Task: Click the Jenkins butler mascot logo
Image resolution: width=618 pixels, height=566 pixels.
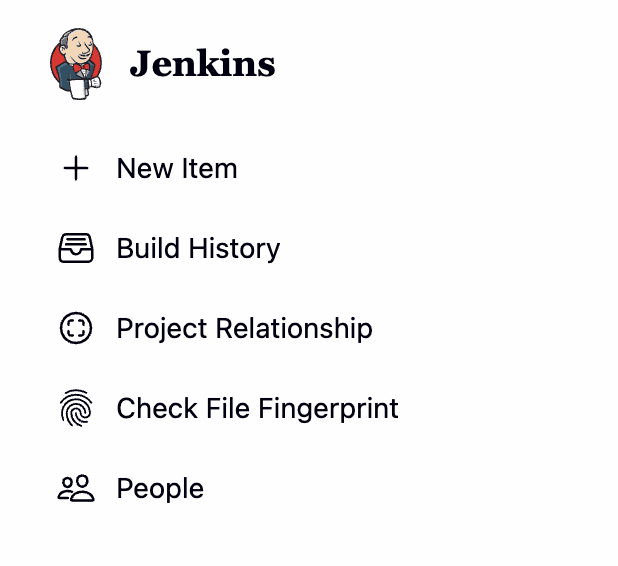Action: click(75, 65)
